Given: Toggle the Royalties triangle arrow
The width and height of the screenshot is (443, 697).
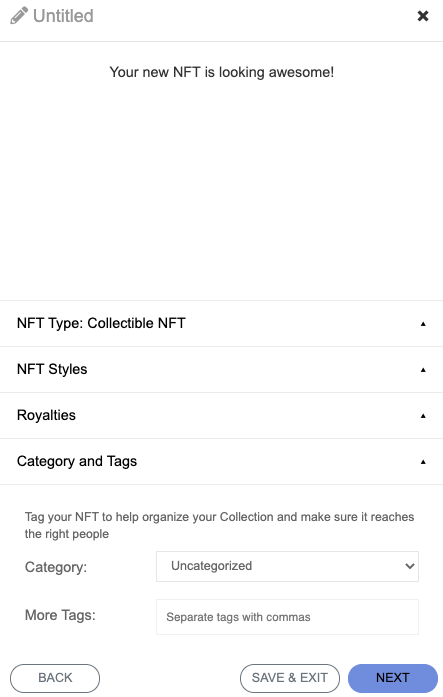Looking at the screenshot, I should 423,416.
